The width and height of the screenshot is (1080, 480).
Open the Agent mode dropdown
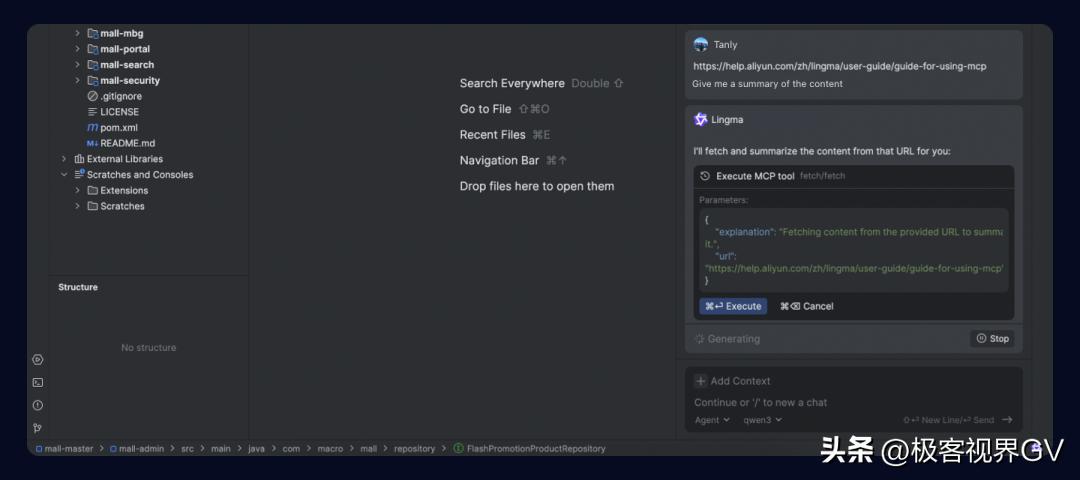click(712, 420)
